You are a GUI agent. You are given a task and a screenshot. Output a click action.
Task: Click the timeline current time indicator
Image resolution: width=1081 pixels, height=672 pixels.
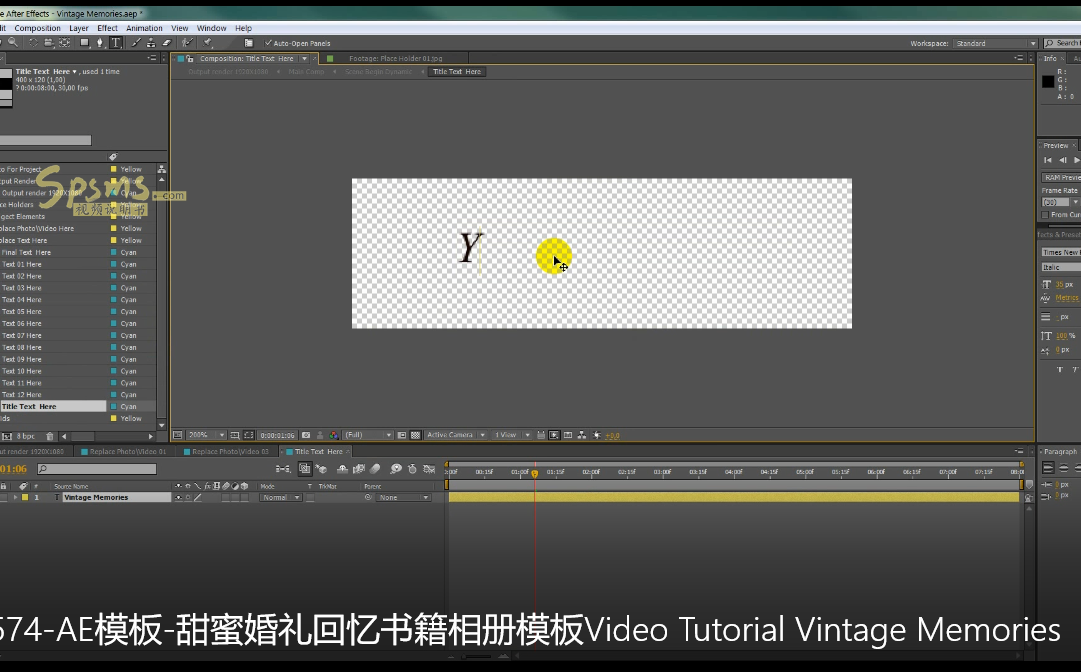pos(534,473)
